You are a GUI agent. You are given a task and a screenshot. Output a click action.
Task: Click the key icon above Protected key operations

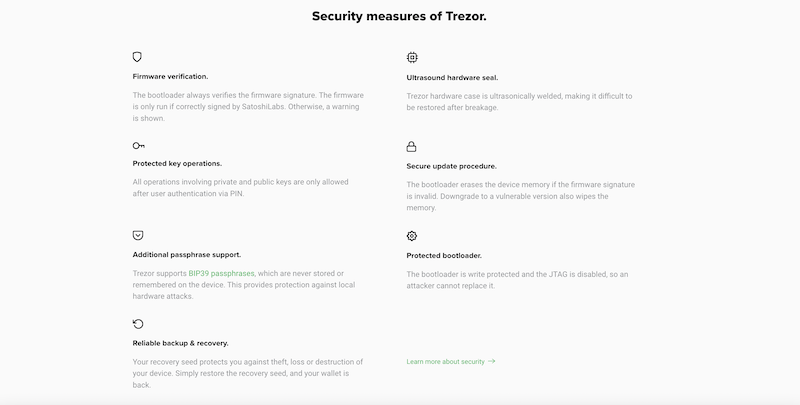pyautogui.click(x=138, y=146)
